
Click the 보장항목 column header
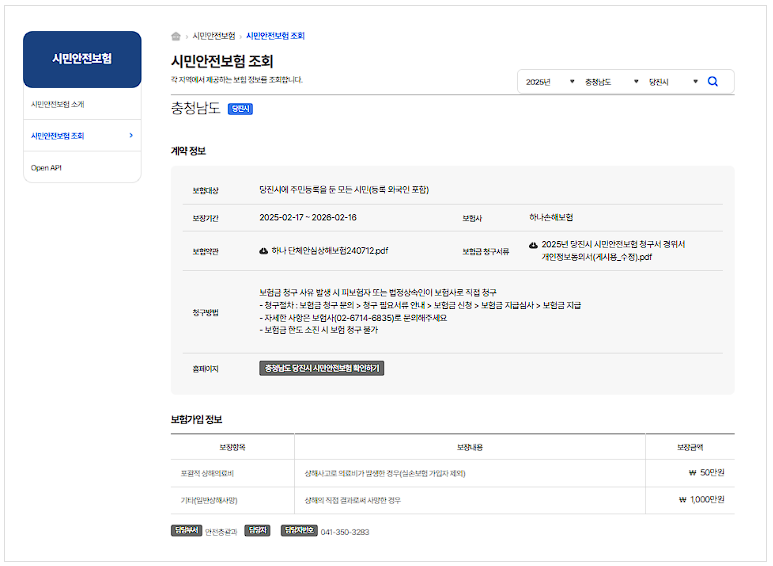click(232, 447)
